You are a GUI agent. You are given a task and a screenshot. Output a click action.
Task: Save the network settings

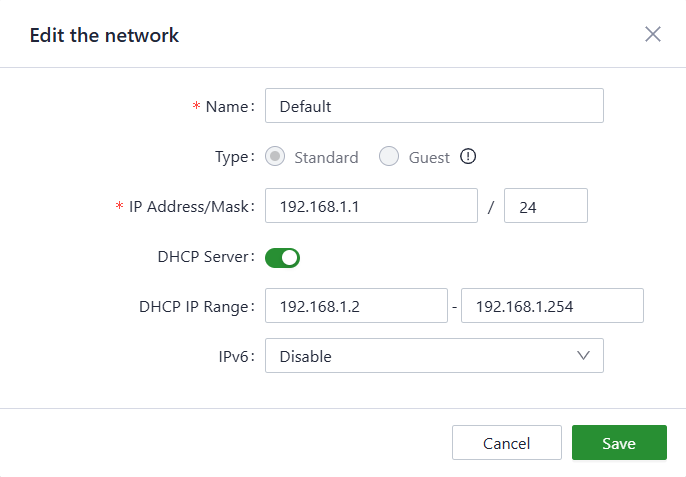(619, 443)
